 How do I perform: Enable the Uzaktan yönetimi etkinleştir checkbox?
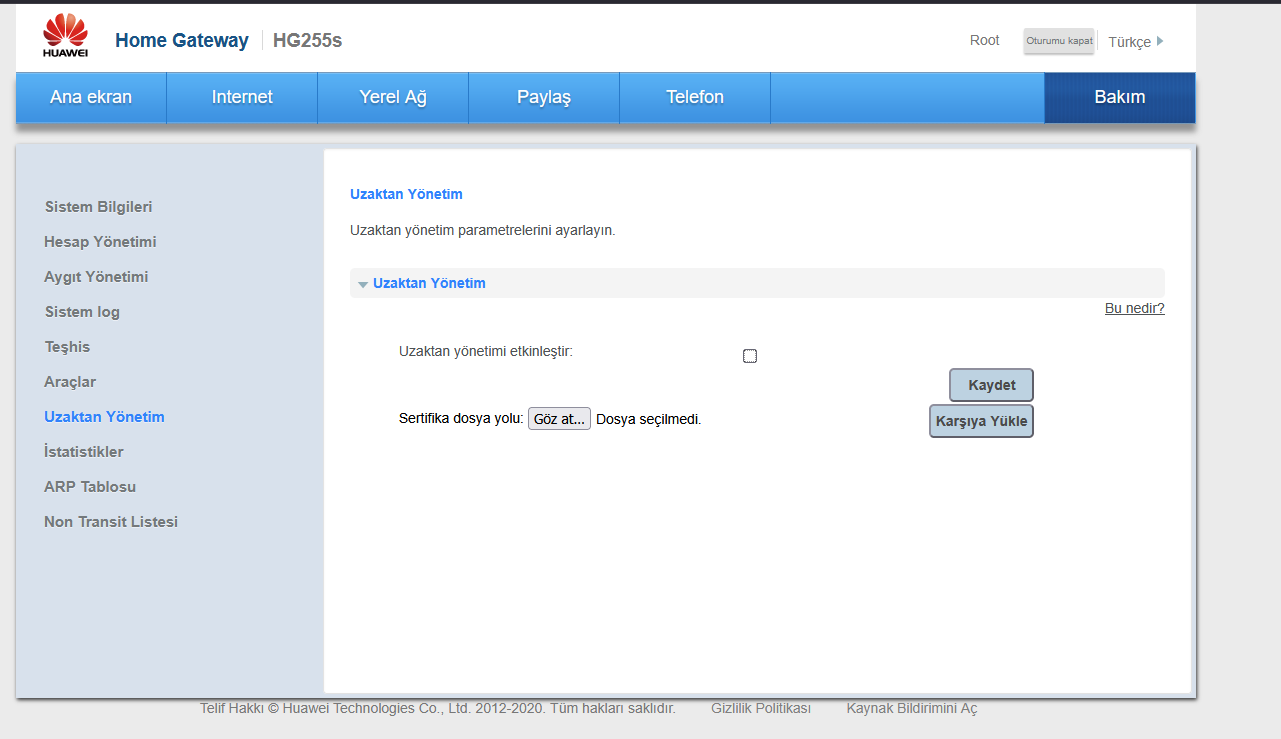coord(750,356)
